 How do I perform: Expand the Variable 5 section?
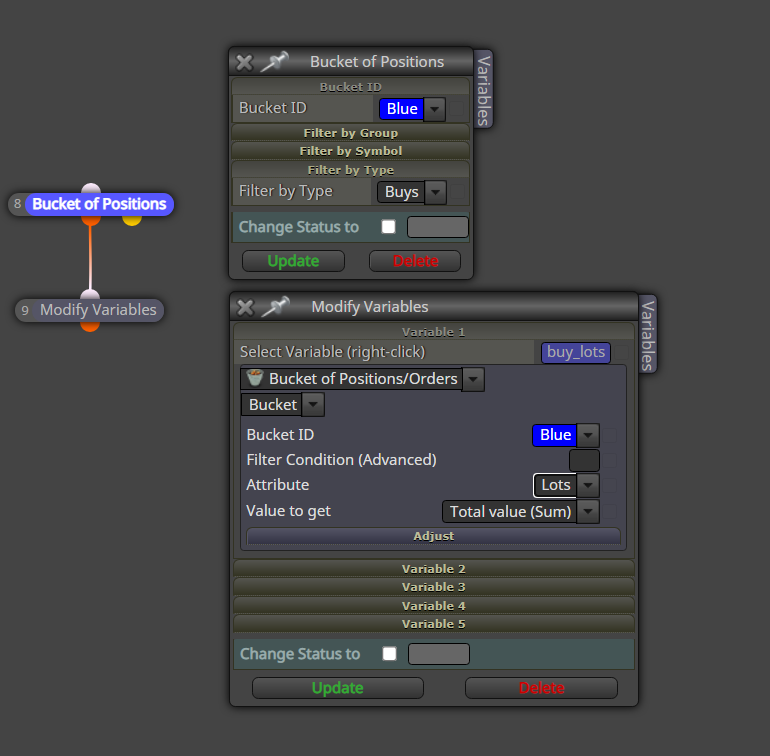pos(434,623)
